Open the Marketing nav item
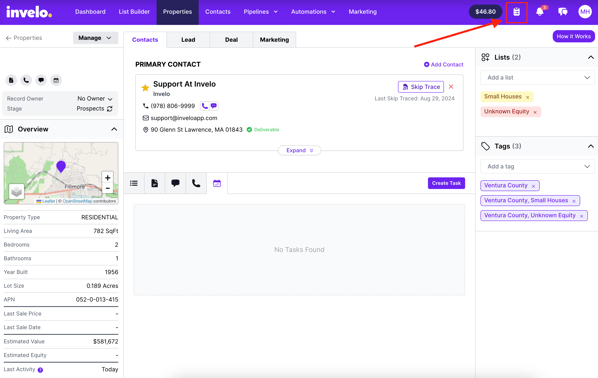 click(x=363, y=12)
